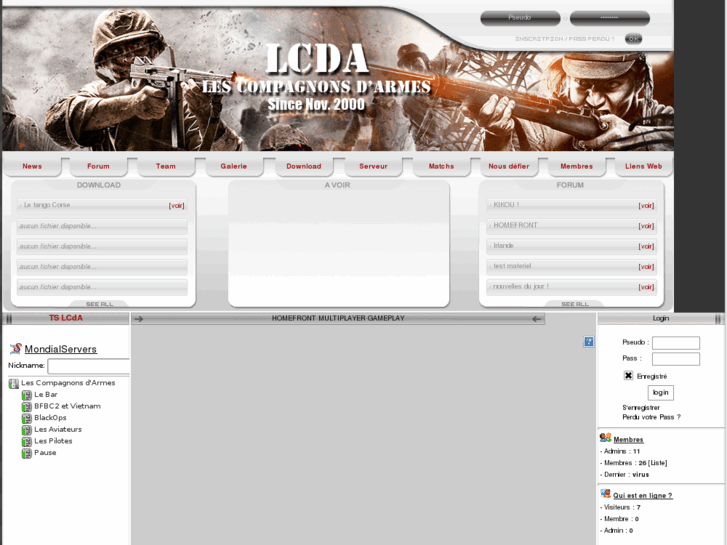Click the blue question mark icon
The image size is (727, 545).
(x=588, y=342)
